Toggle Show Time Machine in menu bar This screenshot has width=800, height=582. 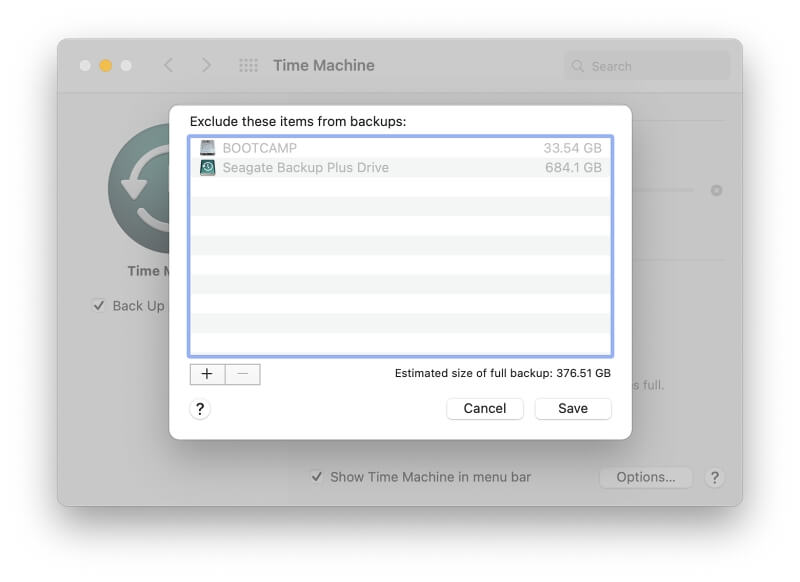click(x=317, y=477)
